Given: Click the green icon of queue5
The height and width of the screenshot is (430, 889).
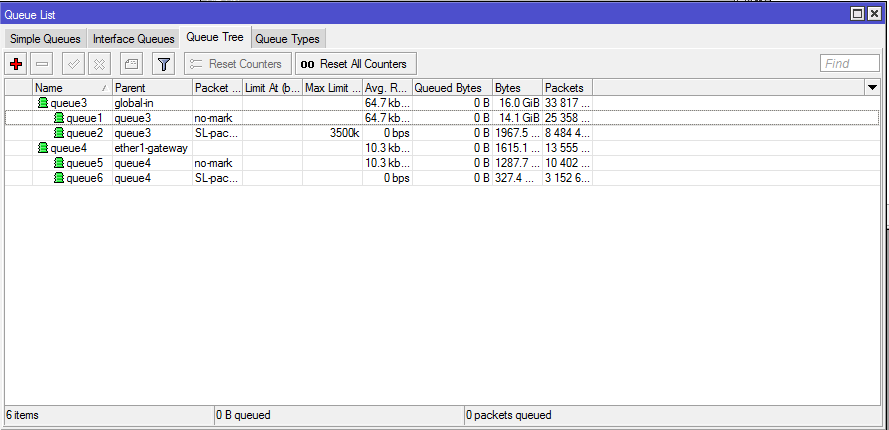Looking at the screenshot, I should 59,163.
